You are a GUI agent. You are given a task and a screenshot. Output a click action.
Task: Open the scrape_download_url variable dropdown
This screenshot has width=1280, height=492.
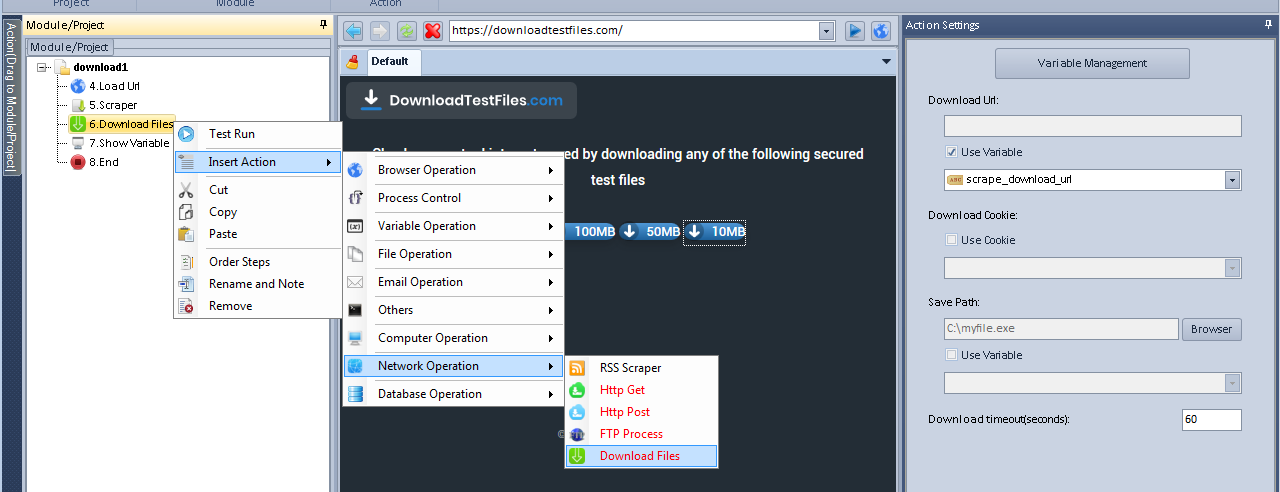[1232, 181]
